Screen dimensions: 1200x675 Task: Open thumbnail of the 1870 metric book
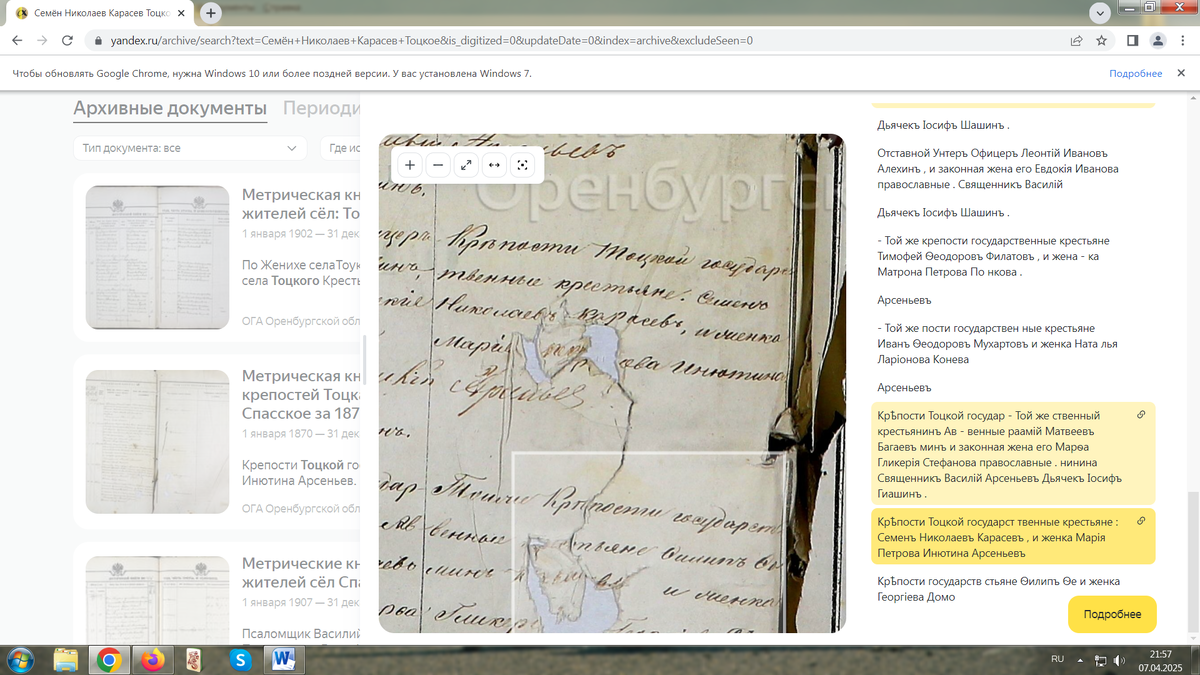pyautogui.click(x=157, y=442)
